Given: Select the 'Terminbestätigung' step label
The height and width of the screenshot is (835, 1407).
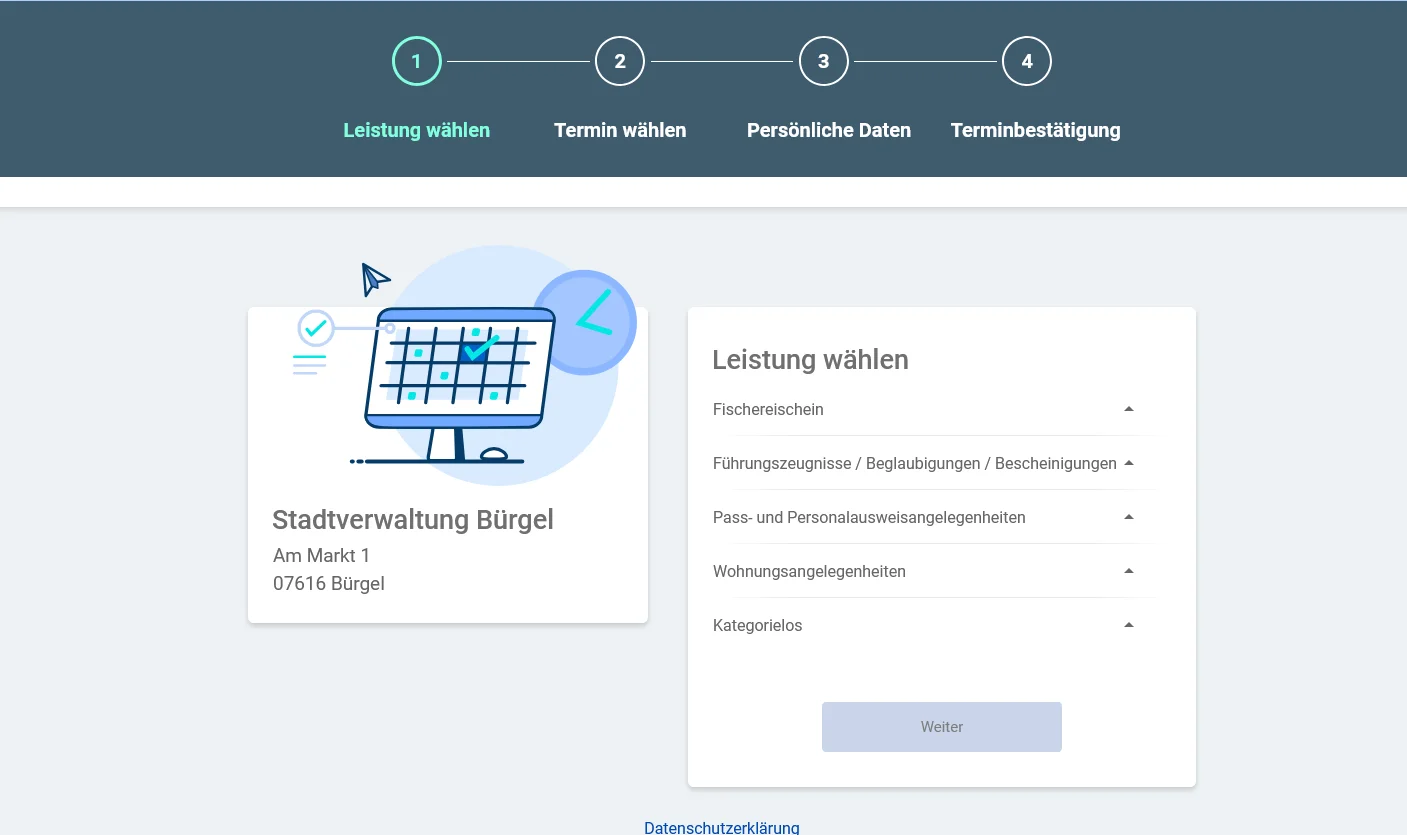Looking at the screenshot, I should [x=1035, y=130].
